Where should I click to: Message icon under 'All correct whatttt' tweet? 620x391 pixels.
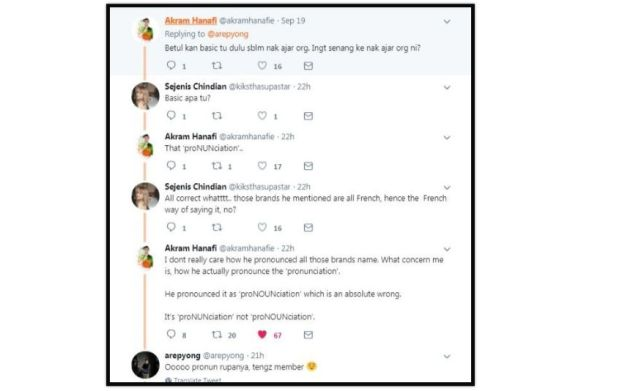[308, 227]
